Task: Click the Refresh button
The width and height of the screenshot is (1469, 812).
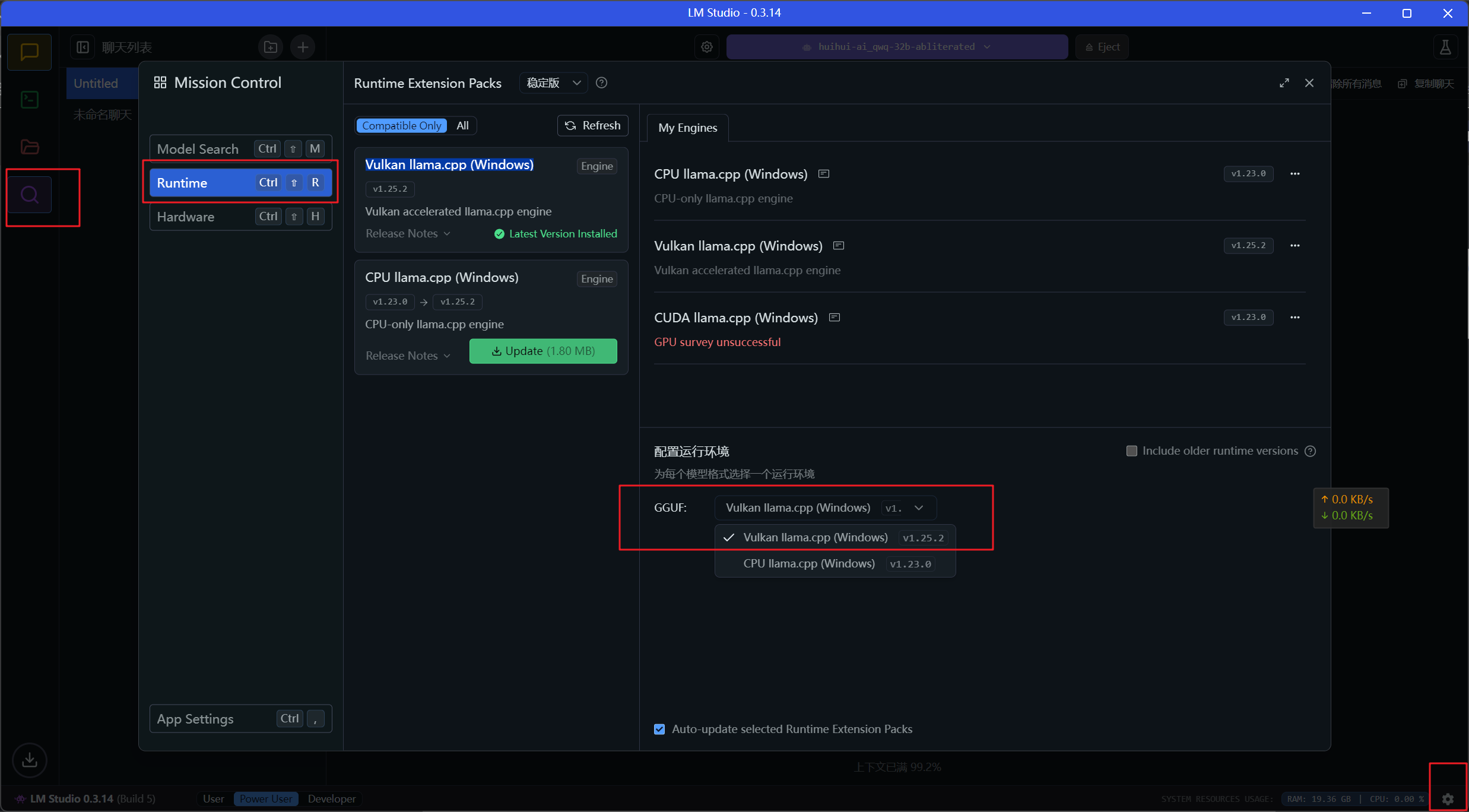Action: pyautogui.click(x=592, y=126)
